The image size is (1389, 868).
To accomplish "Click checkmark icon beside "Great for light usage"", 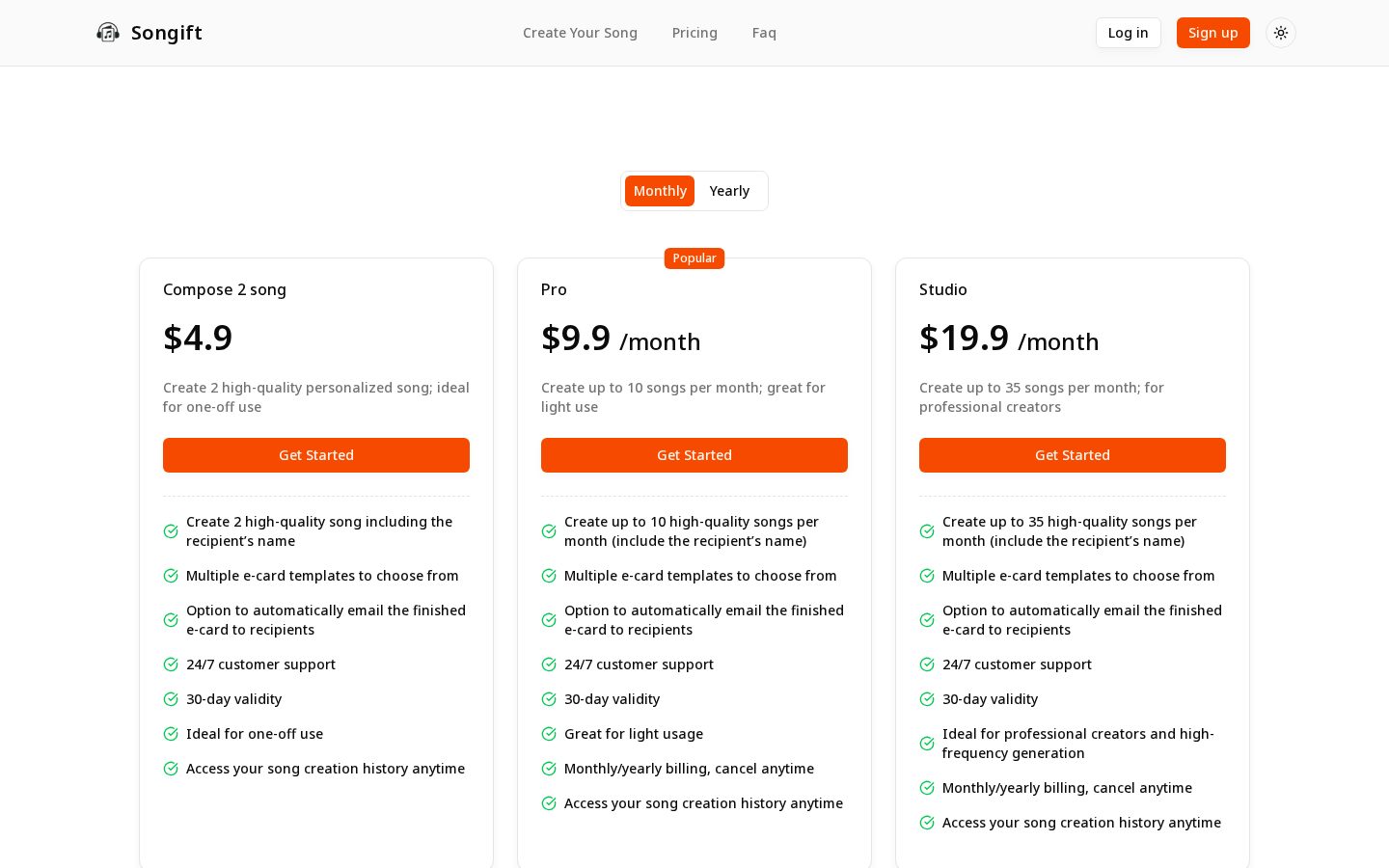I will (x=549, y=734).
